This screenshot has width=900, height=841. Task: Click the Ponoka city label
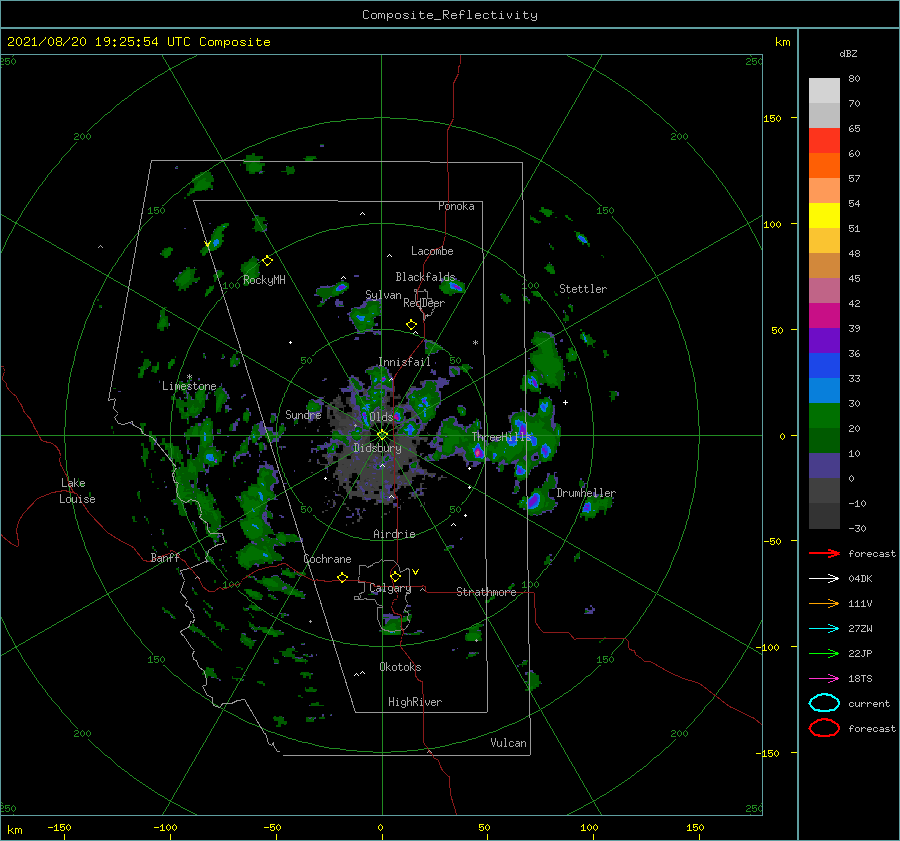(x=456, y=206)
